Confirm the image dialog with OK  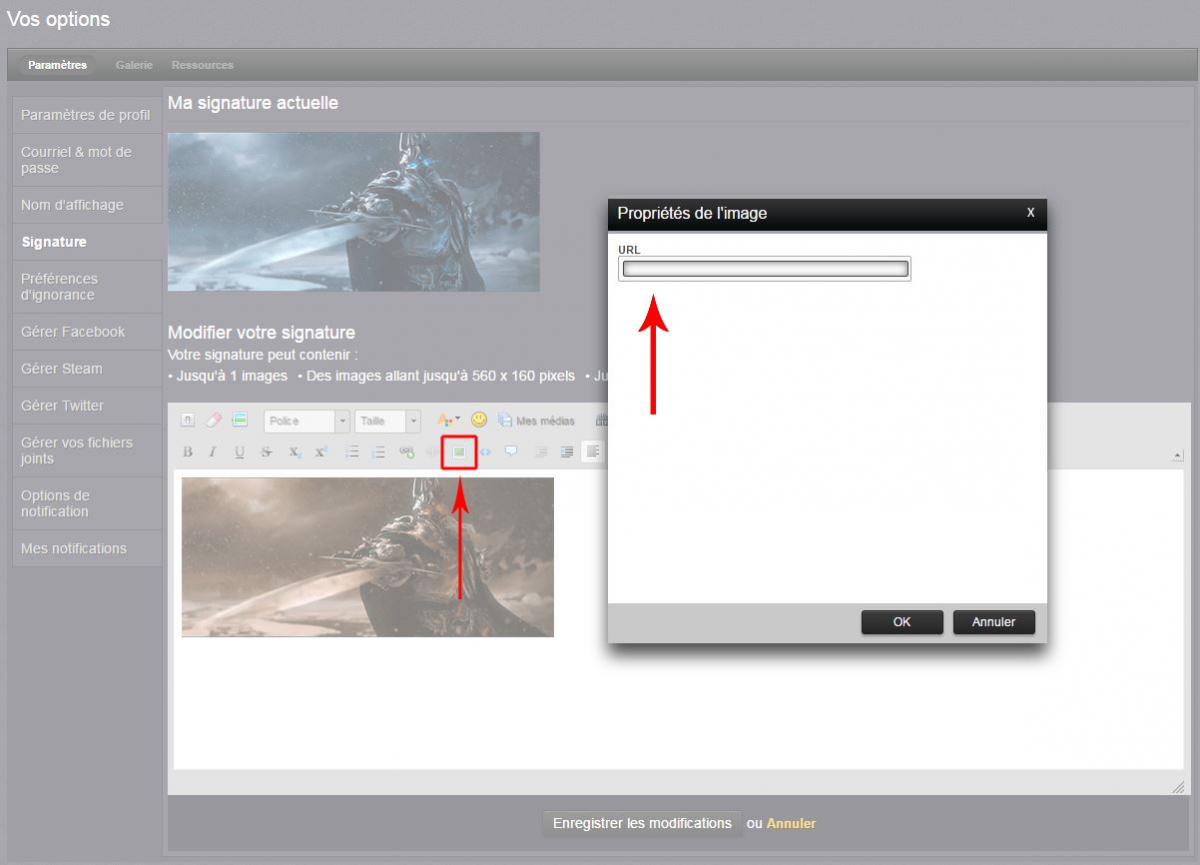[902, 622]
